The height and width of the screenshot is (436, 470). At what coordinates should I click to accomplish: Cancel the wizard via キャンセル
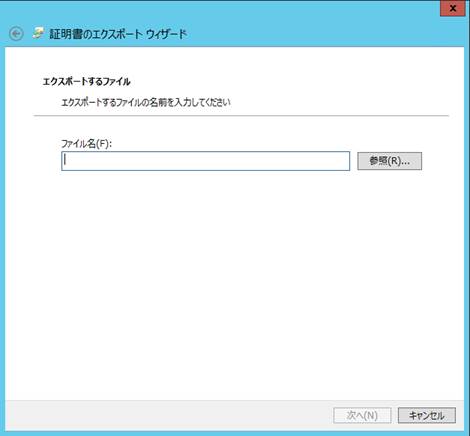click(x=427, y=415)
